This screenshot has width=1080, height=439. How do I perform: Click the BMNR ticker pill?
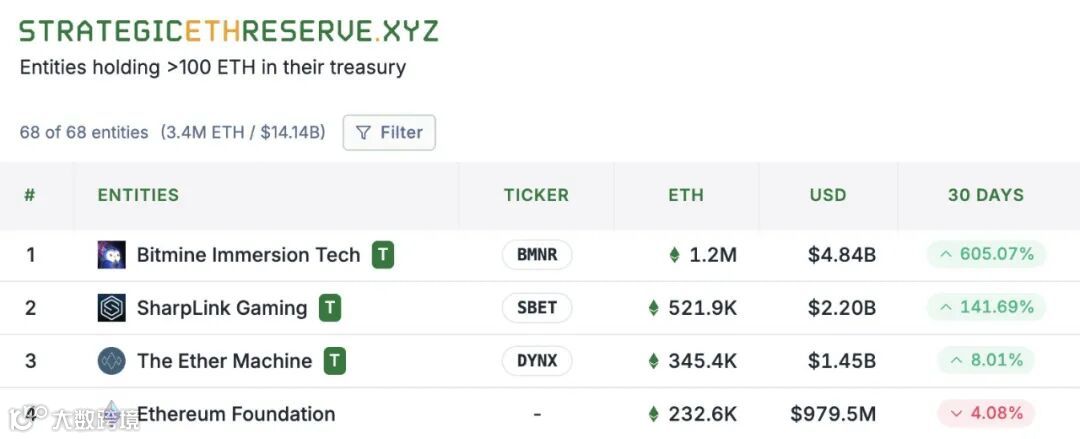point(537,255)
